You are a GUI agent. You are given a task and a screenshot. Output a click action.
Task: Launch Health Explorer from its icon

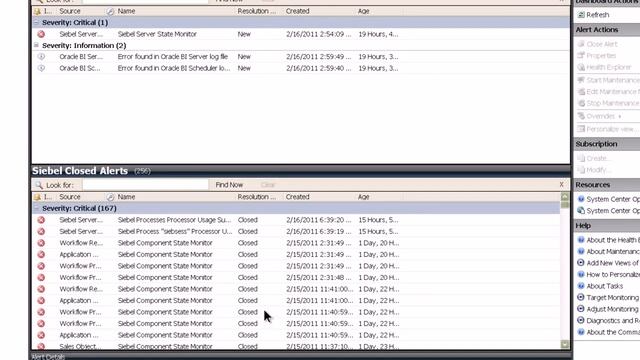pyautogui.click(x=581, y=67)
